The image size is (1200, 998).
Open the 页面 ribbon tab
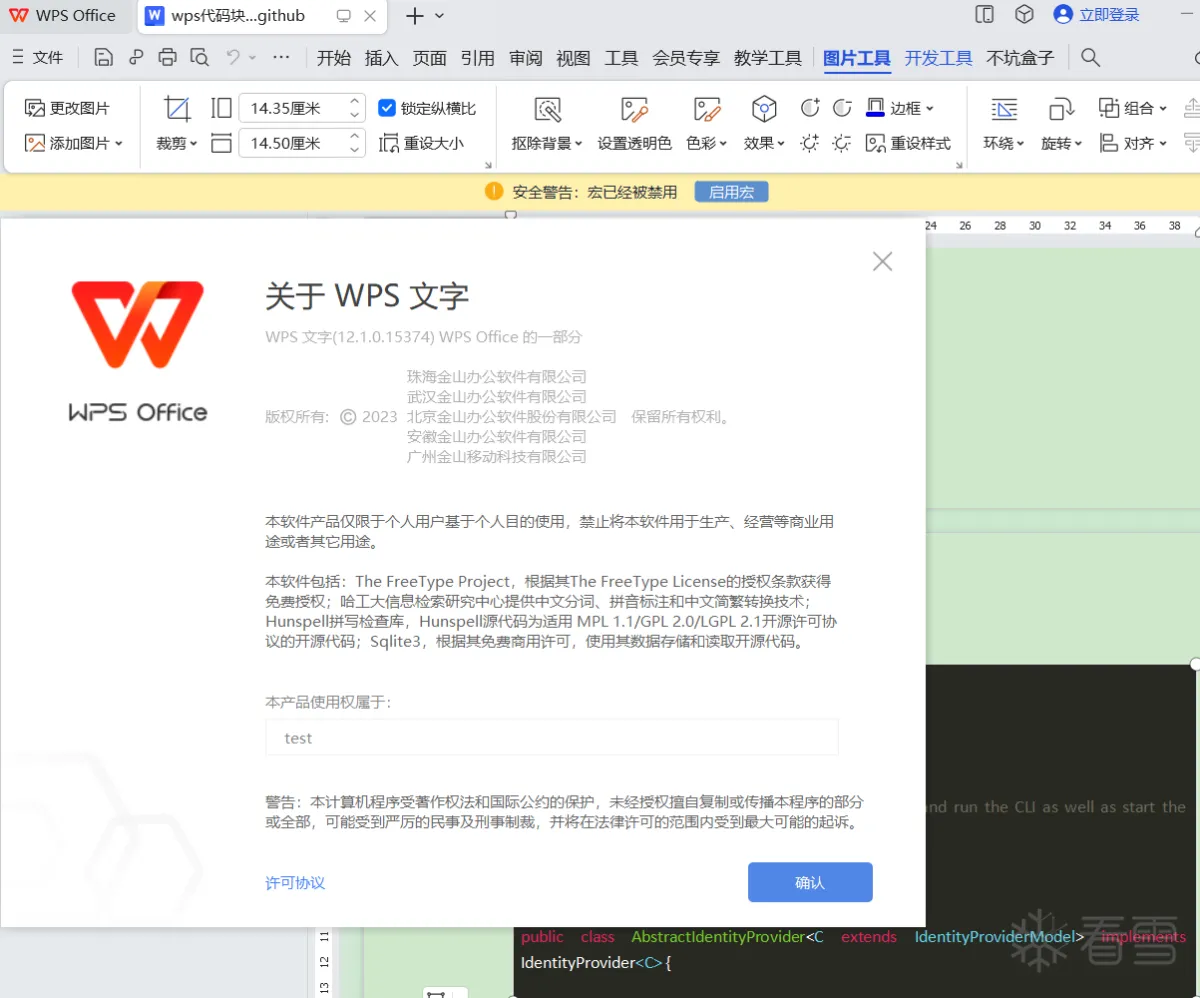(430, 58)
